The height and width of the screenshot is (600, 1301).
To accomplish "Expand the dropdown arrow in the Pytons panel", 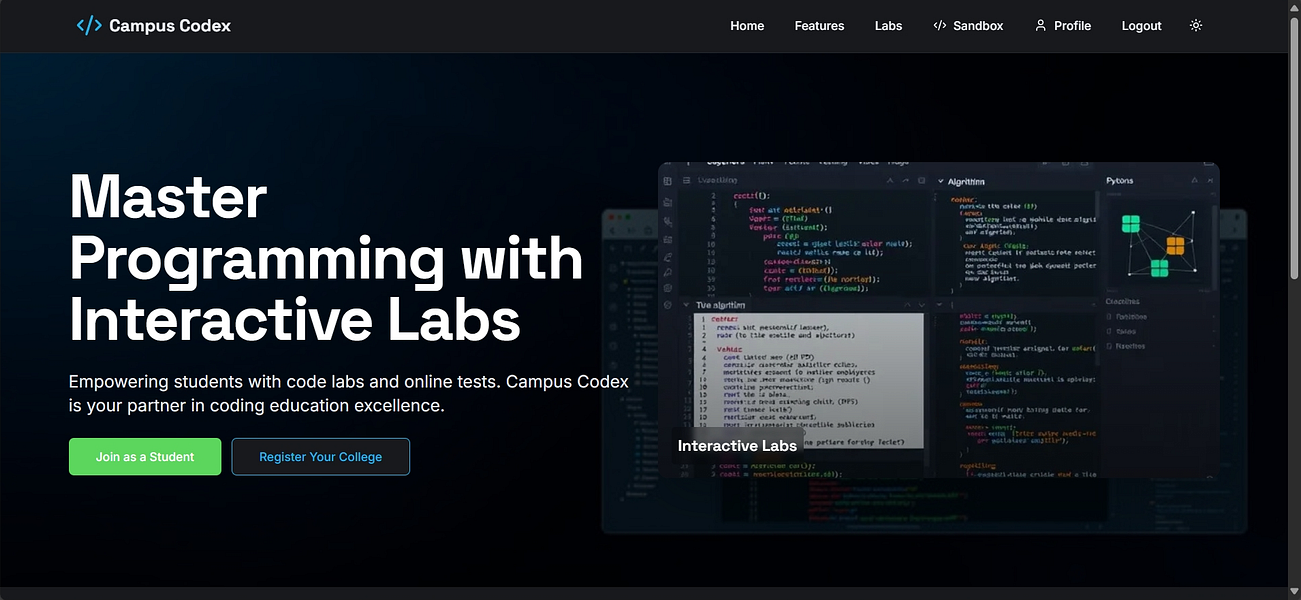I will pos(1193,181).
